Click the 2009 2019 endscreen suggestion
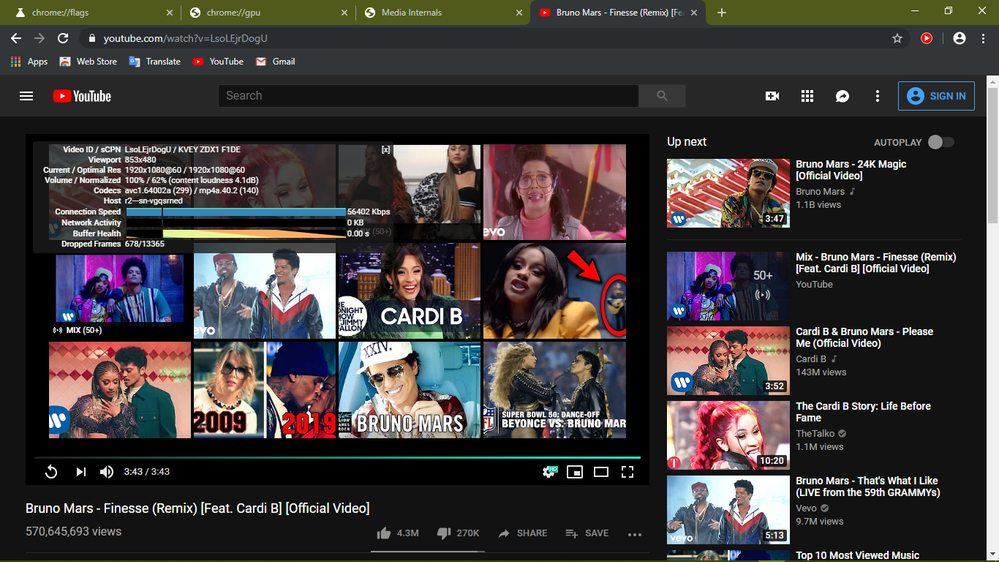 point(264,390)
